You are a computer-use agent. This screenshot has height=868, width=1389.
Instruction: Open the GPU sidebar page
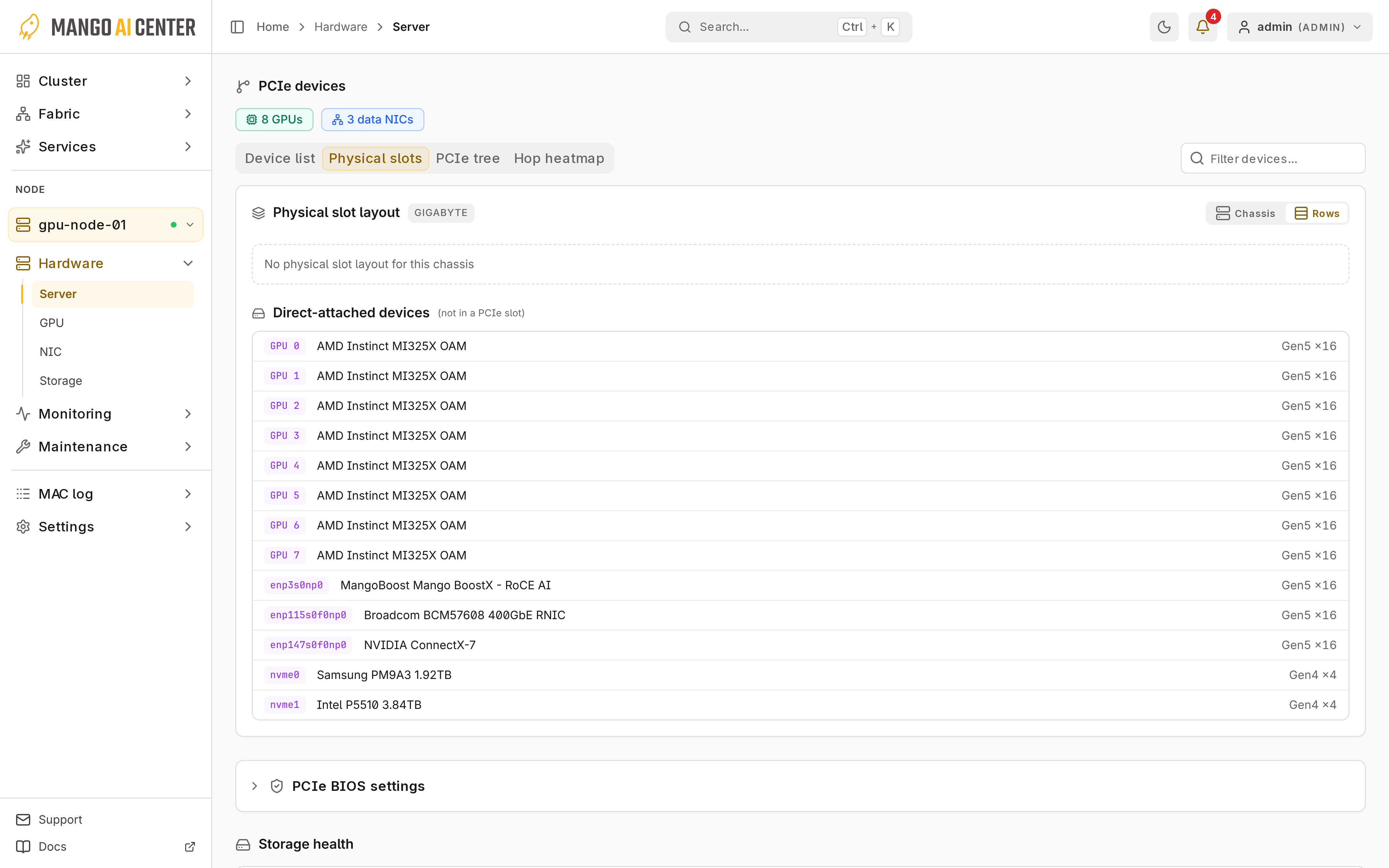pyautogui.click(x=113, y=323)
